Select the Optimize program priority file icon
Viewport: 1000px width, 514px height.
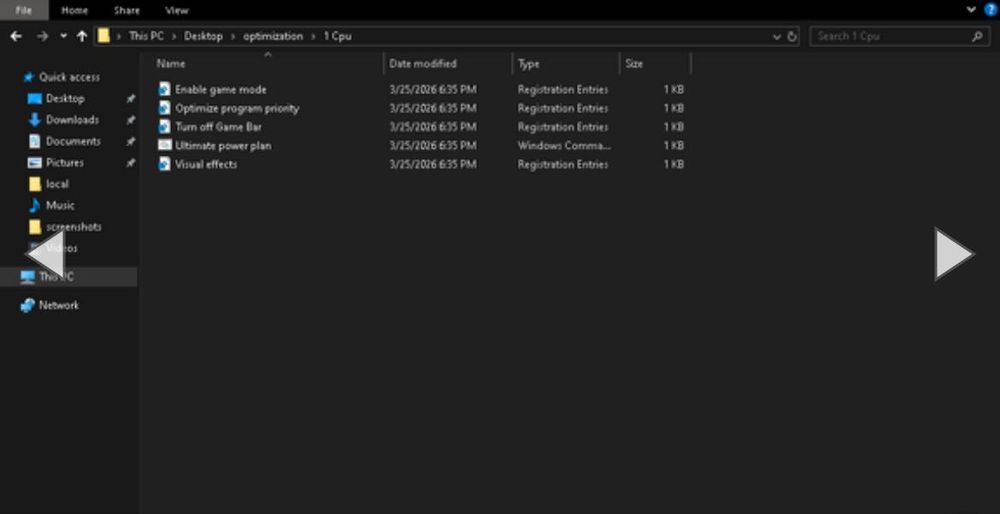165,108
